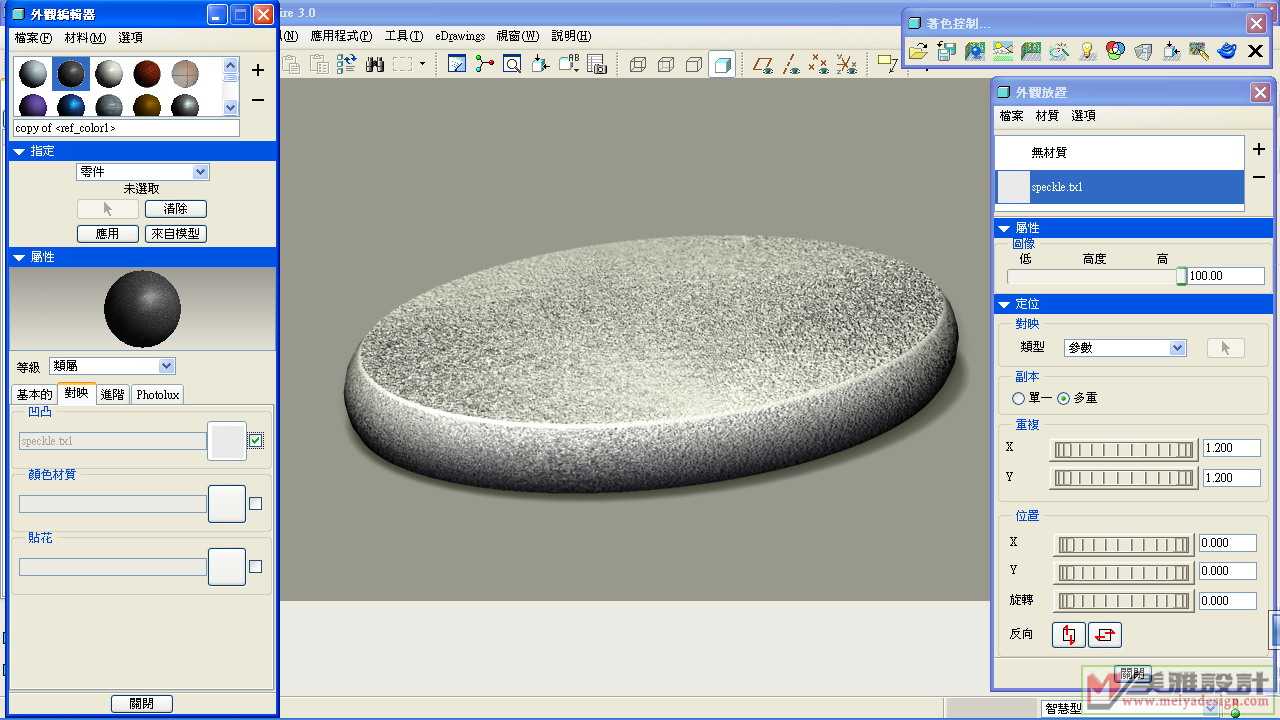Remove material with minus in Appearance Editor
This screenshot has width=1280, height=720.
point(258,100)
